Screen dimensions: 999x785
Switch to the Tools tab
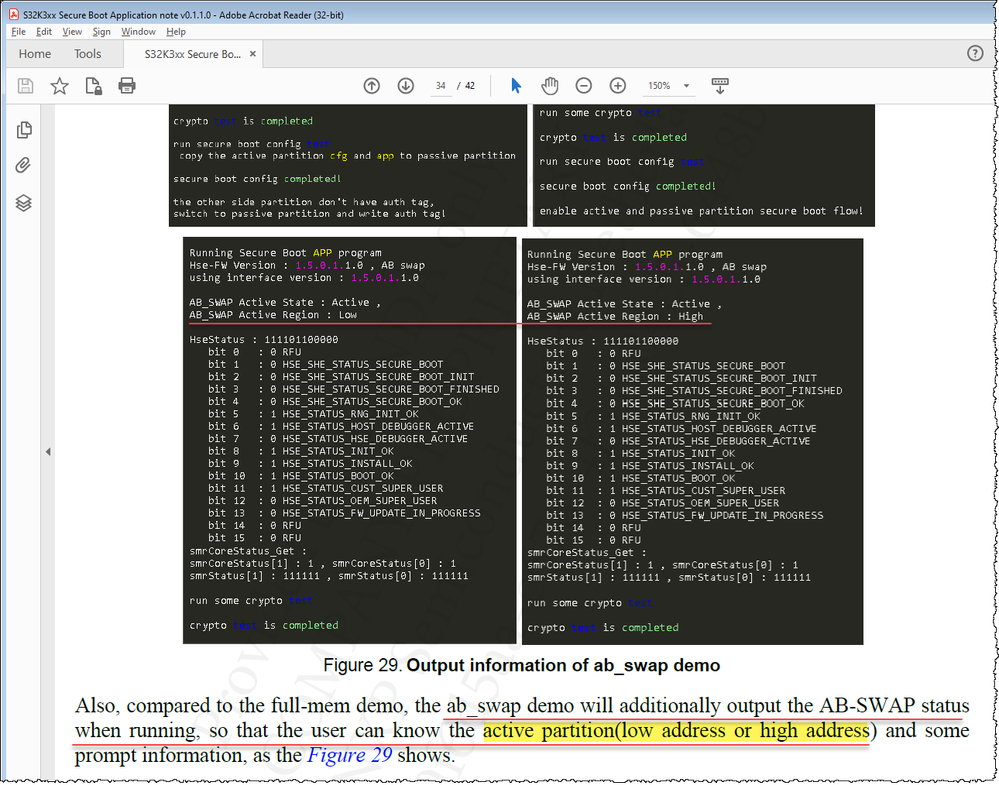click(x=88, y=54)
